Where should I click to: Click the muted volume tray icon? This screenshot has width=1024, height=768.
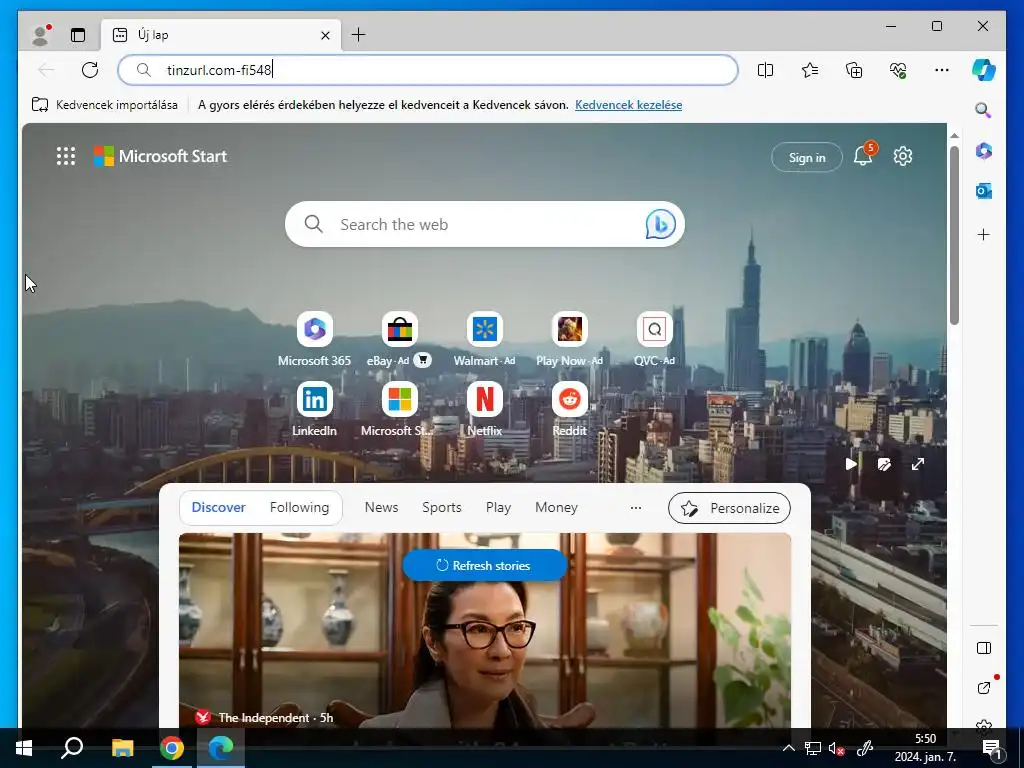(837, 748)
